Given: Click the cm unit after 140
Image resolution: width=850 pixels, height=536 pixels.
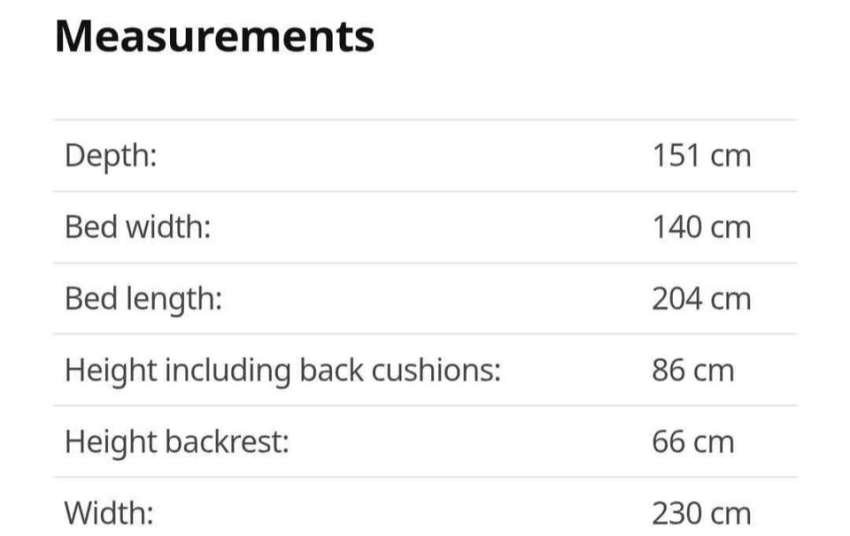Looking at the screenshot, I should [730, 227].
